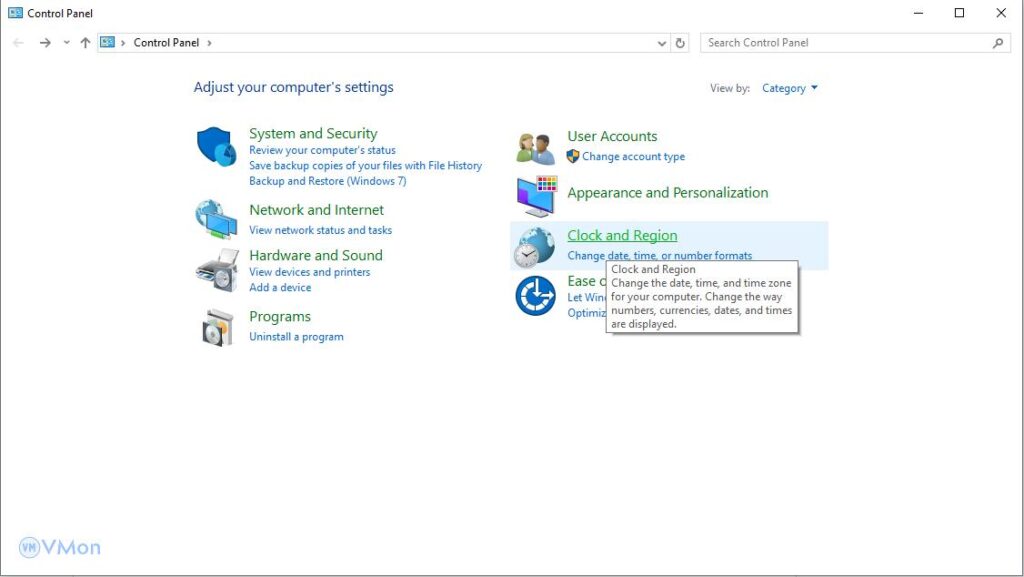
Task: Click the User Accounts people icon
Action: point(535,148)
